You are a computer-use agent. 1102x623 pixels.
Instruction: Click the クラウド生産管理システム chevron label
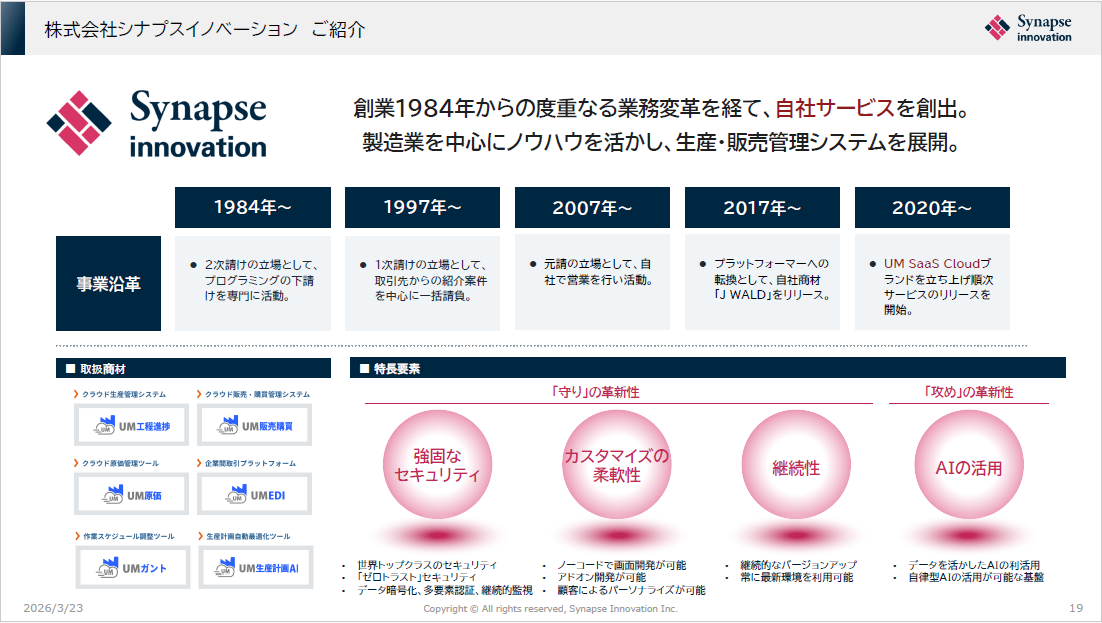pyautogui.click(x=123, y=394)
